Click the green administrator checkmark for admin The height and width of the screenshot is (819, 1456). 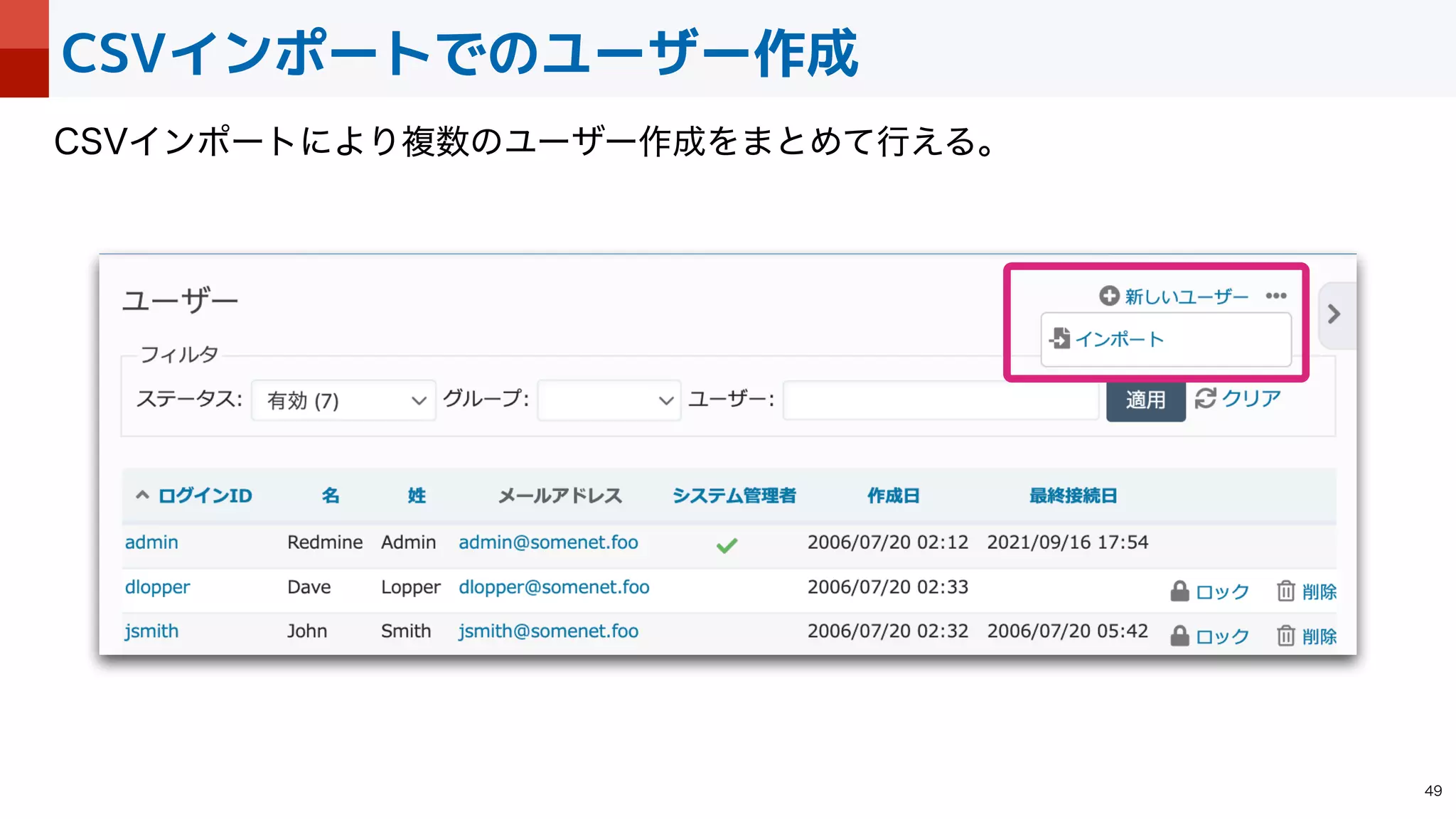click(727, 545)
